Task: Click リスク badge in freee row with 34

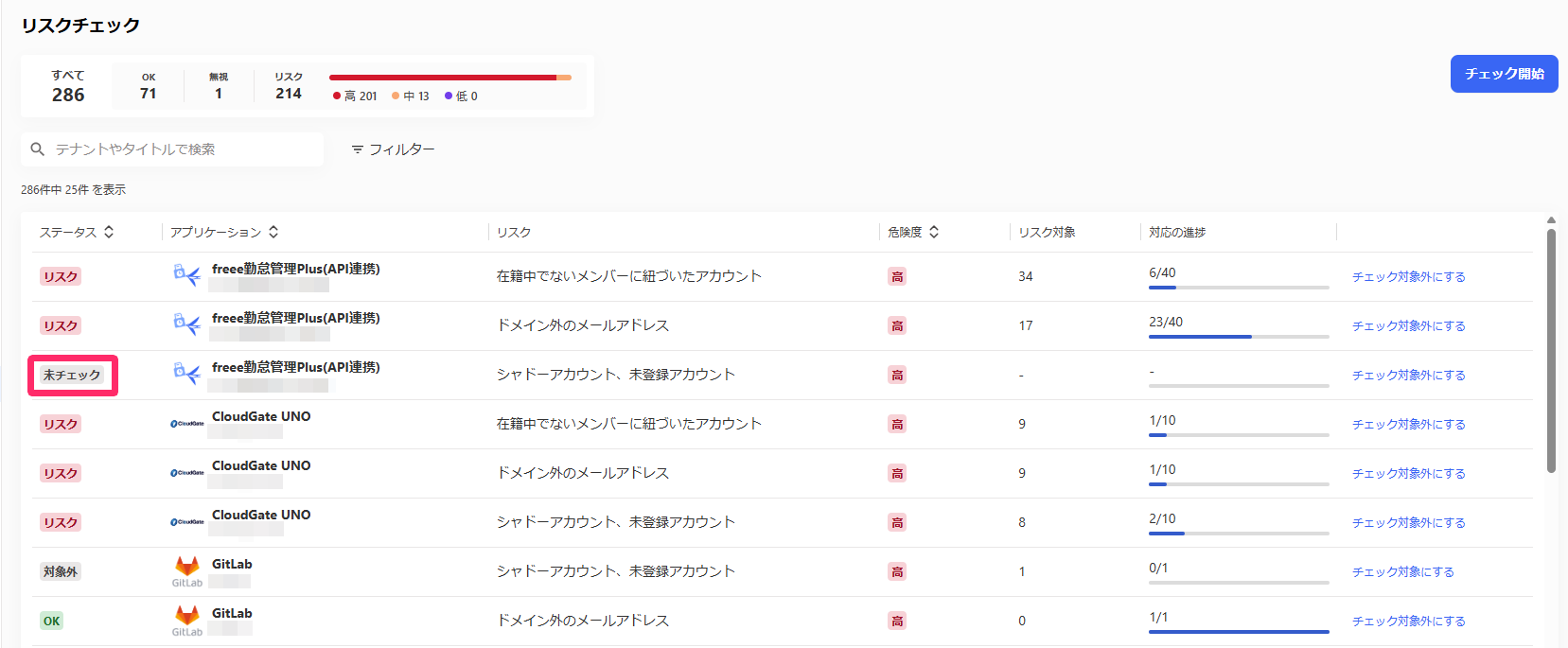Action: click(61, 276)
